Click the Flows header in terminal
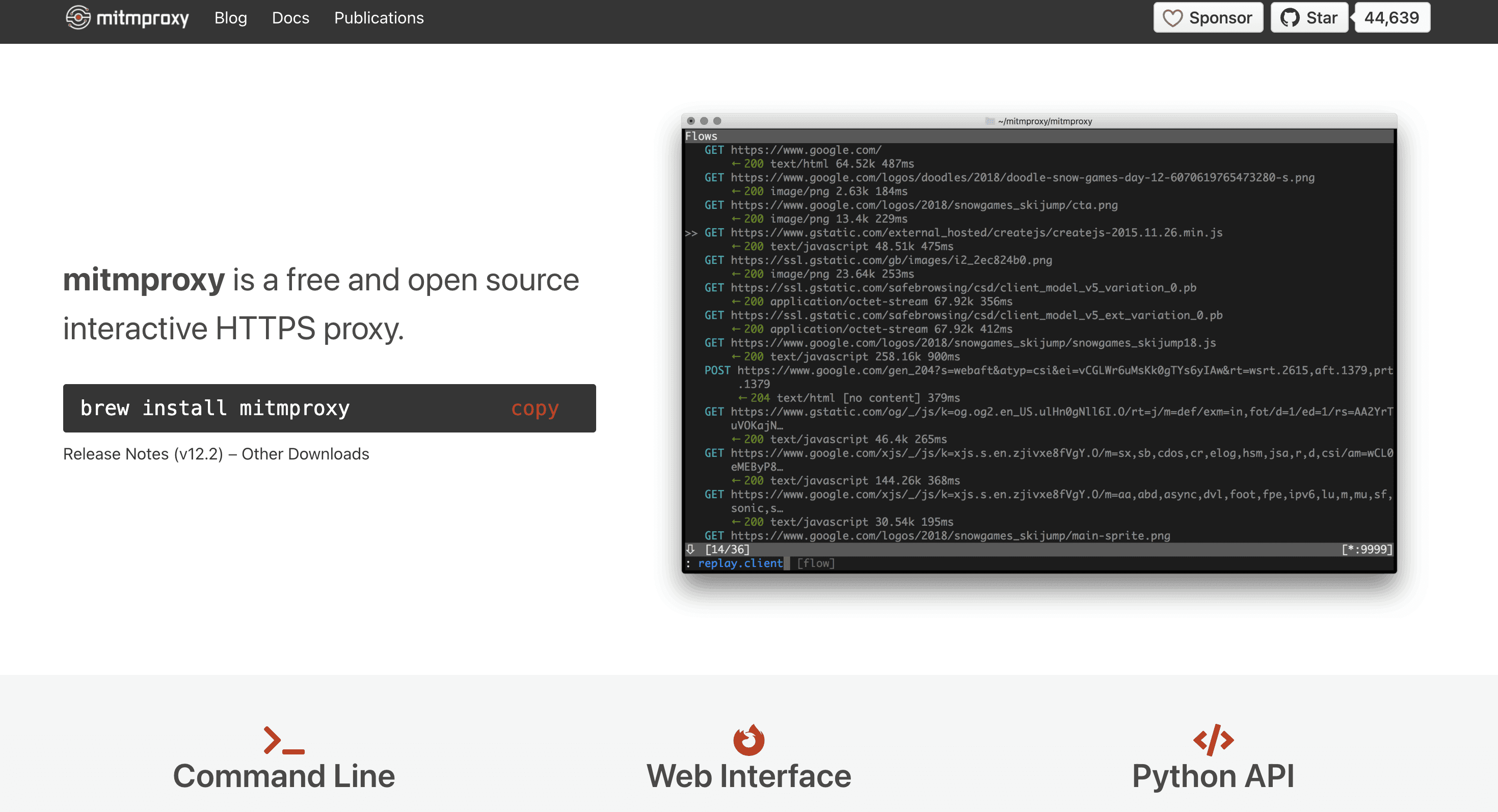The height and width of the screenshot is (812, 1498). 701,136
